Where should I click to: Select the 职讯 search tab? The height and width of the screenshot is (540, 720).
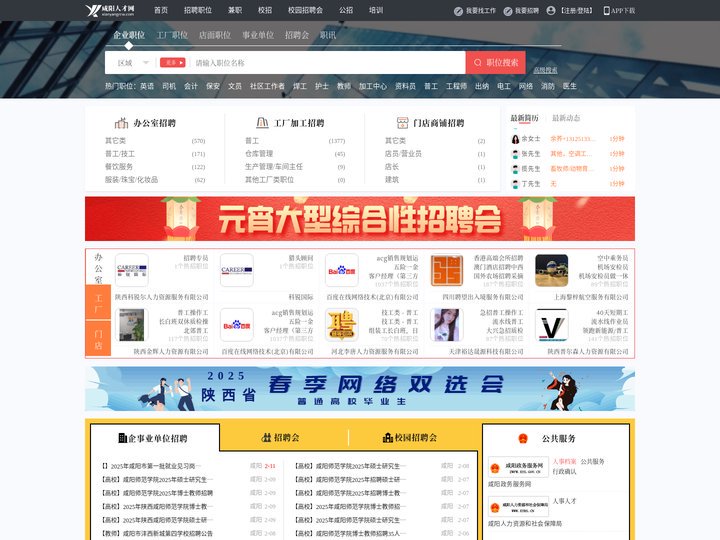(x=328, y=35)
